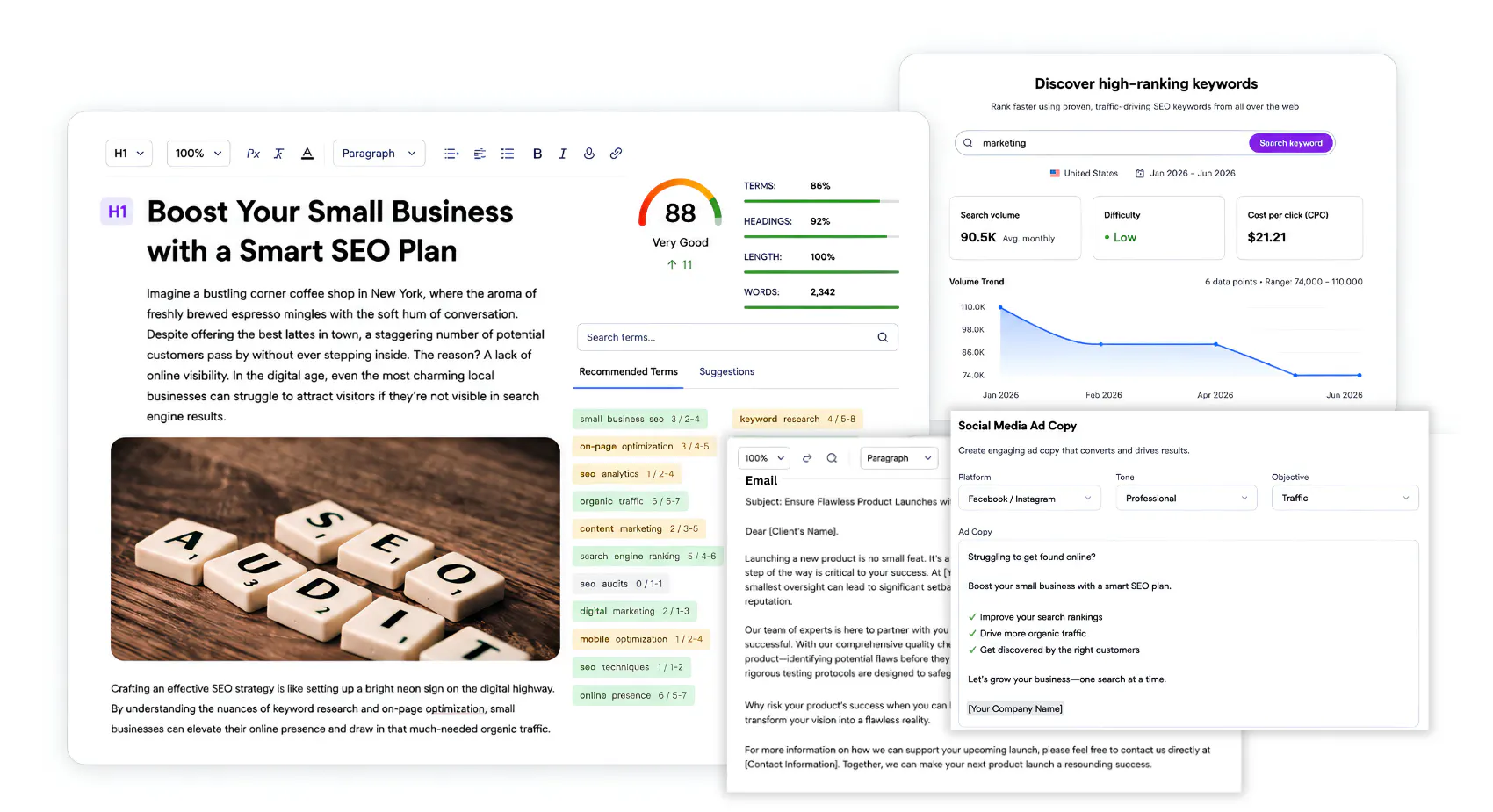Click the Email heading in the email editor
Viewport: 1493px width, 812px height.
tap(761, 481)
